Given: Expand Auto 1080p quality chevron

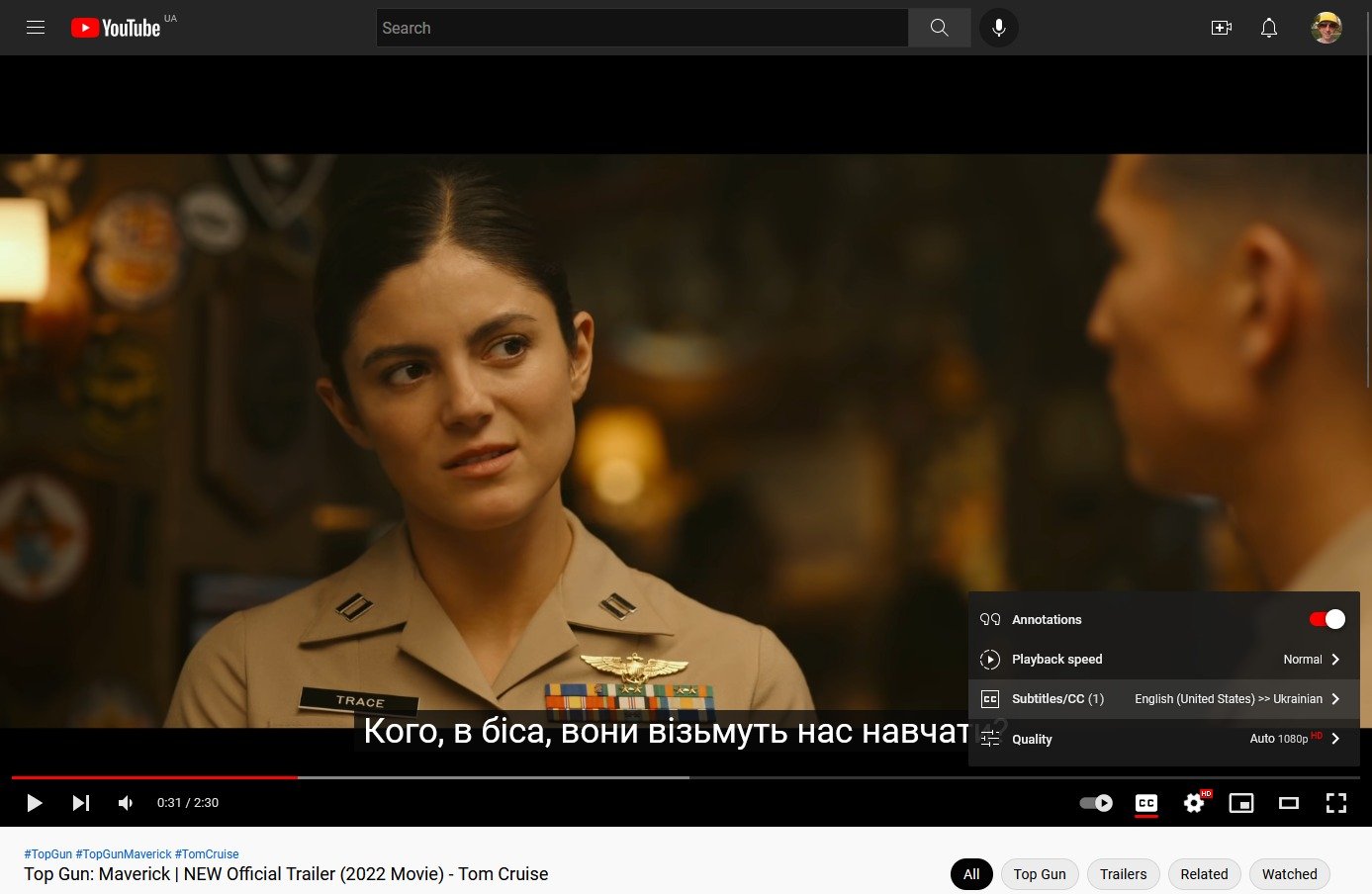Looking at the screenshot, I should (x=1335, y=739).
